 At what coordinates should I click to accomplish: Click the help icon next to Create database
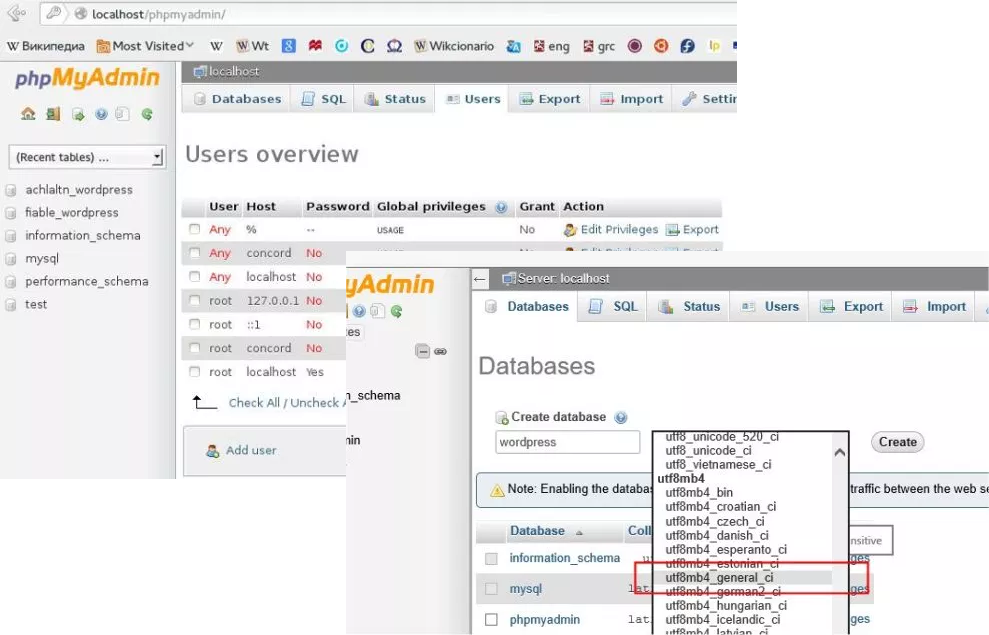pyautogui.click(x=621, y=417)
